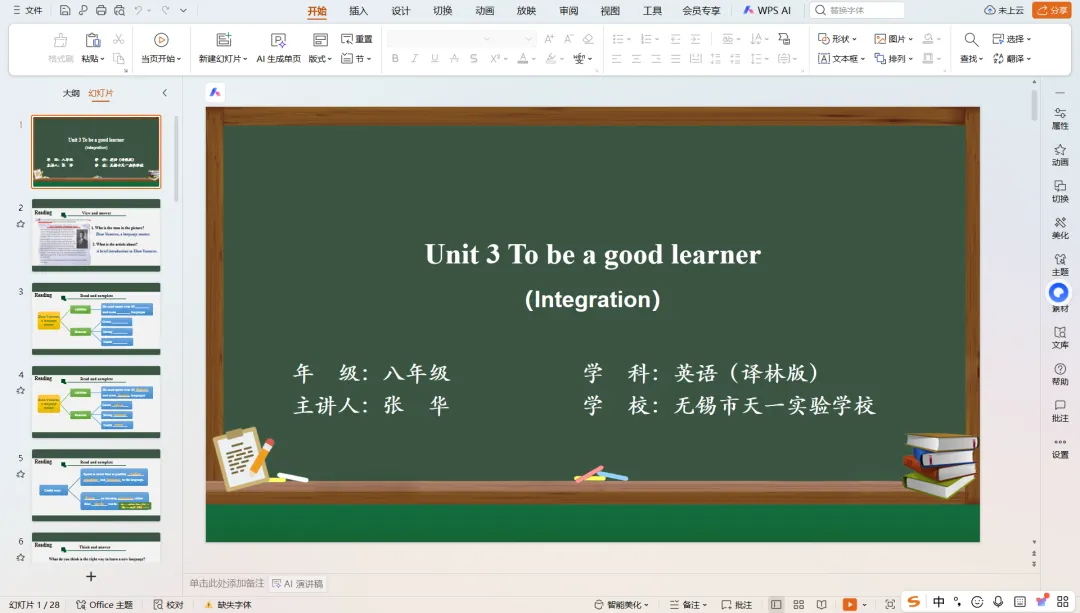This screenshot has width=1080, height=613.
Task: Open the 文件 file menu
Action: point(28,10)
